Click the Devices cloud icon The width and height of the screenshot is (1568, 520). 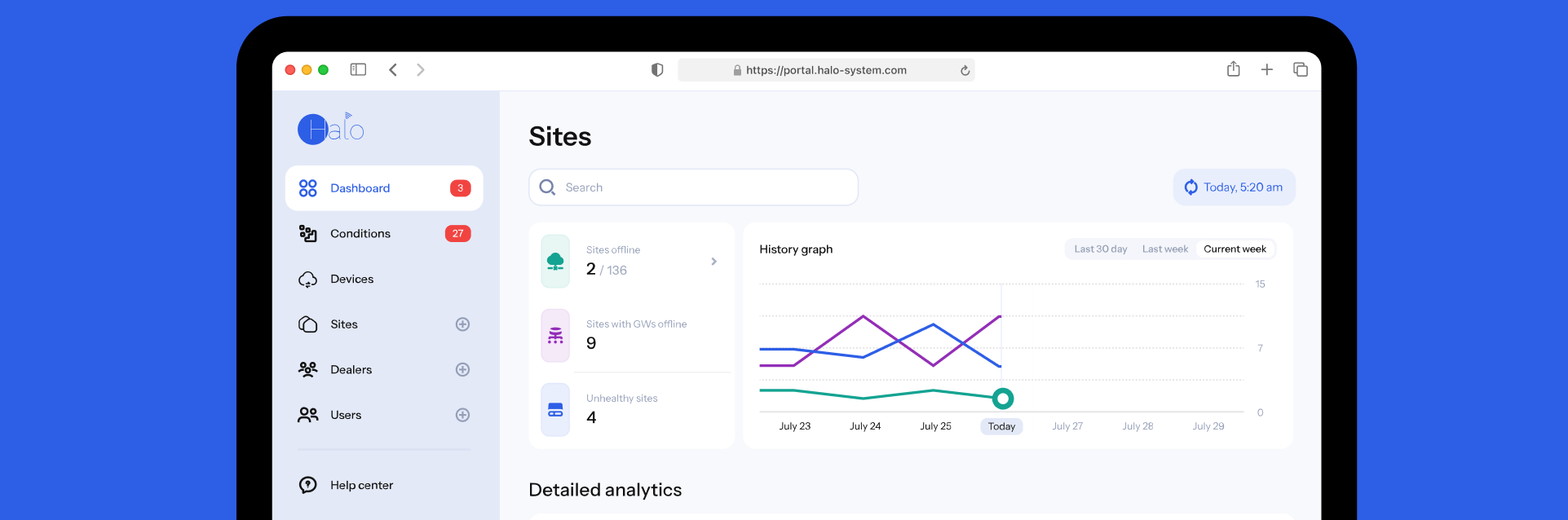tap(307, 280)
